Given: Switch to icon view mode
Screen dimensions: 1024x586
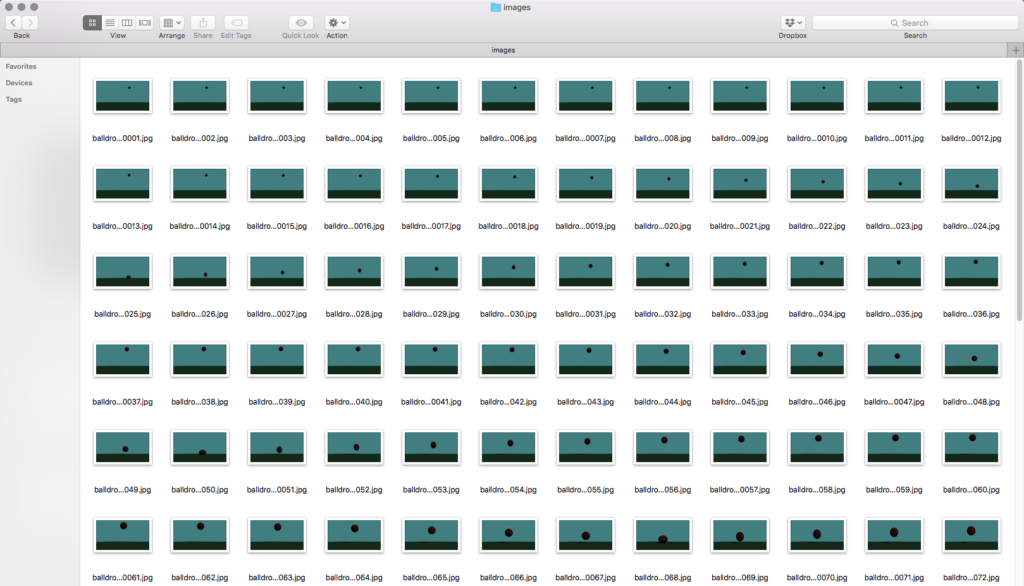Looking at the screenshot, I should 92,22.
